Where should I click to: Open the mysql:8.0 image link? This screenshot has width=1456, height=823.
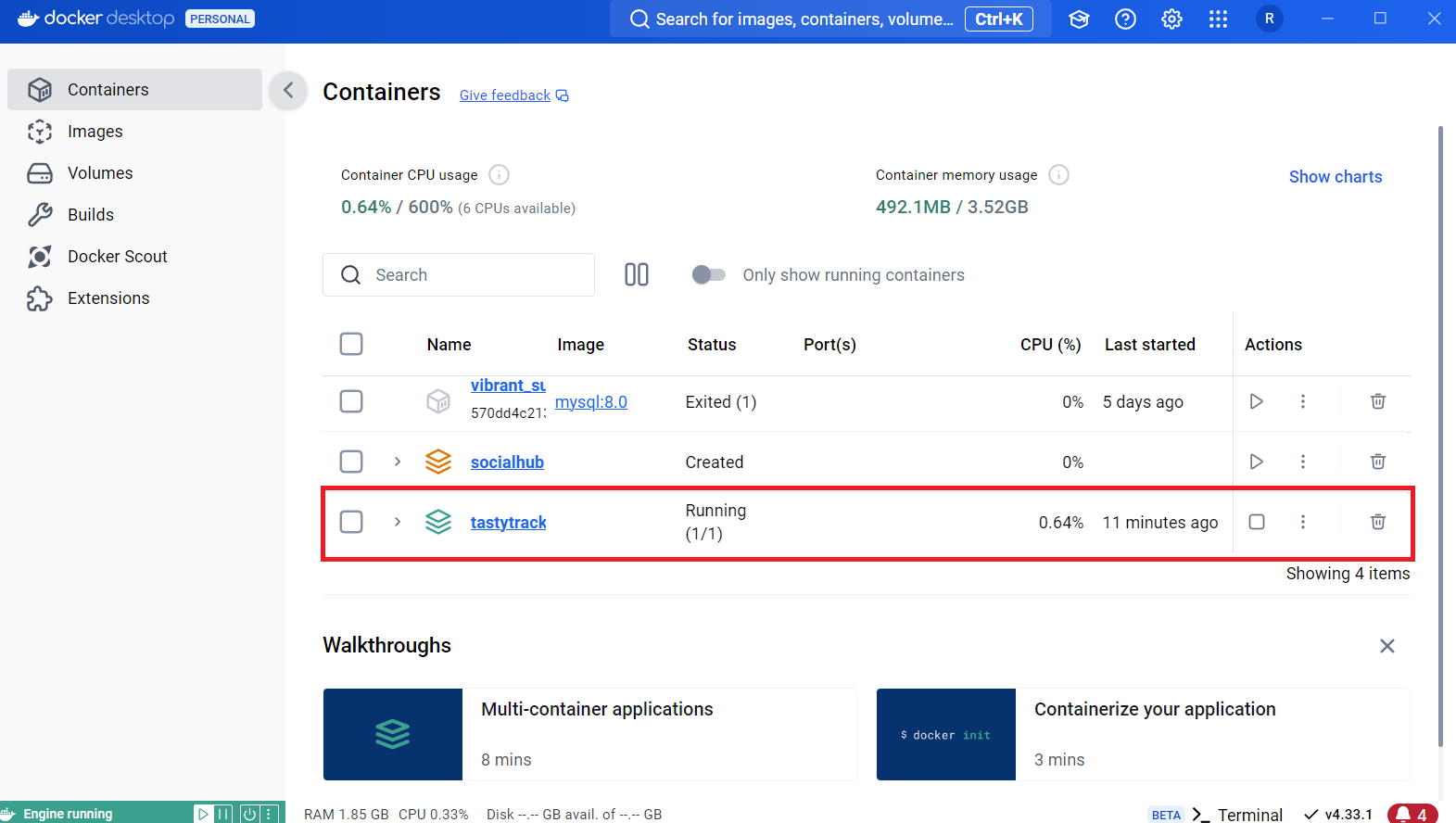click(591, 402)
